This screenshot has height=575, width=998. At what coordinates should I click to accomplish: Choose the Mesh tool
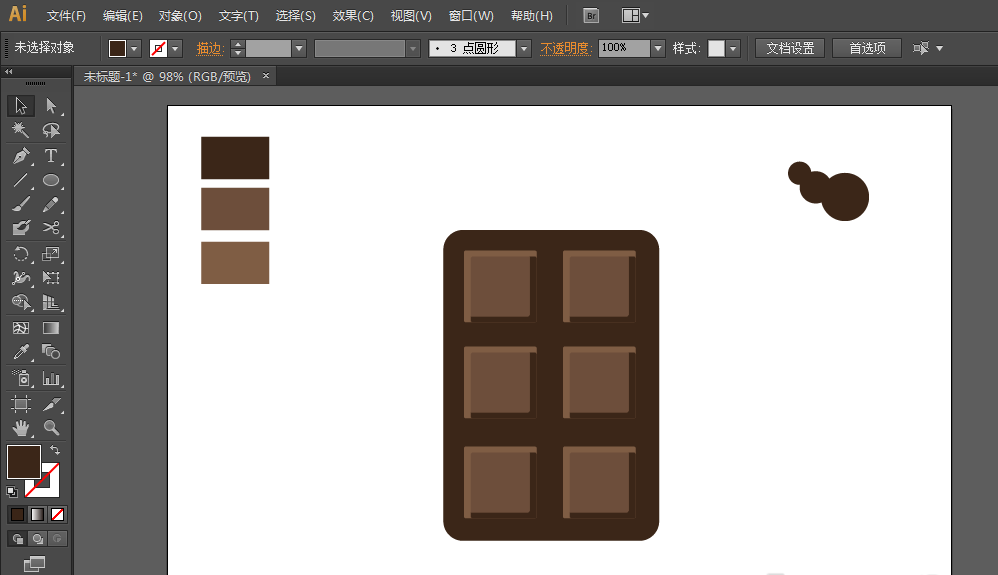[x=21, y=328]
